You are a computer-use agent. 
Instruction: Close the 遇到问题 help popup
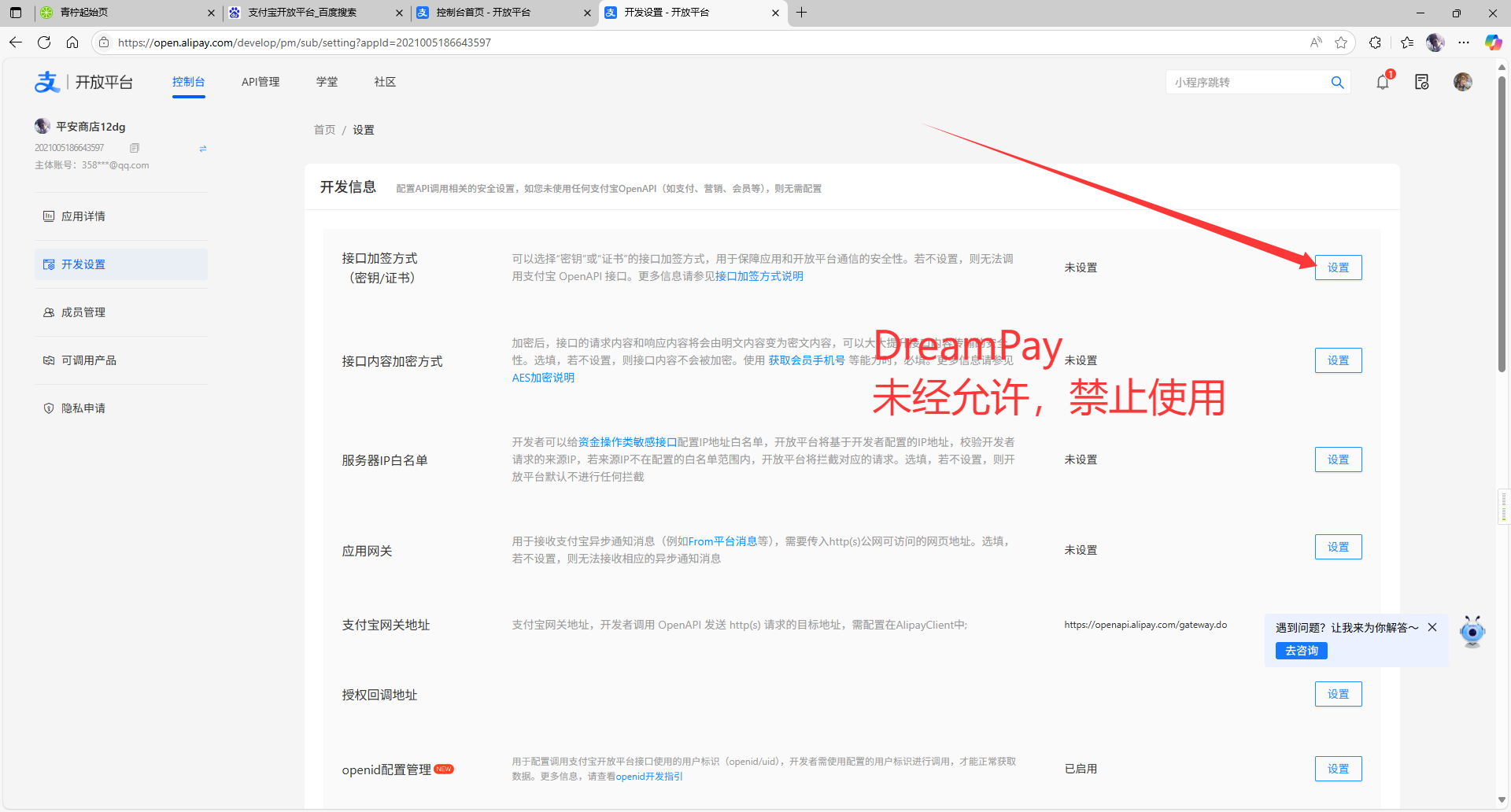(1432, 627)
